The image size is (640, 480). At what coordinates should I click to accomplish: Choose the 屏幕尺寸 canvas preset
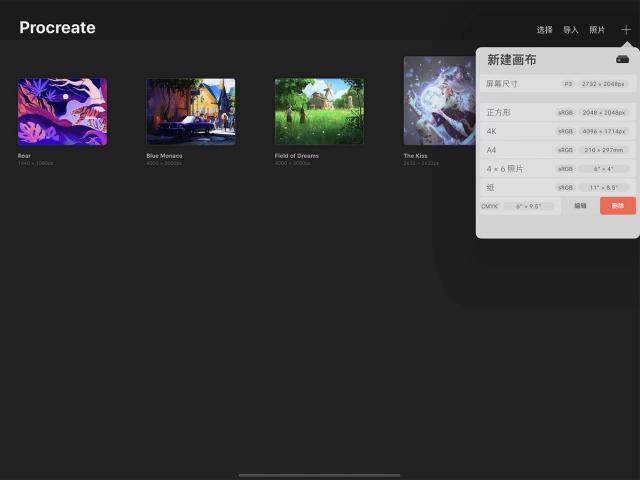557,84
